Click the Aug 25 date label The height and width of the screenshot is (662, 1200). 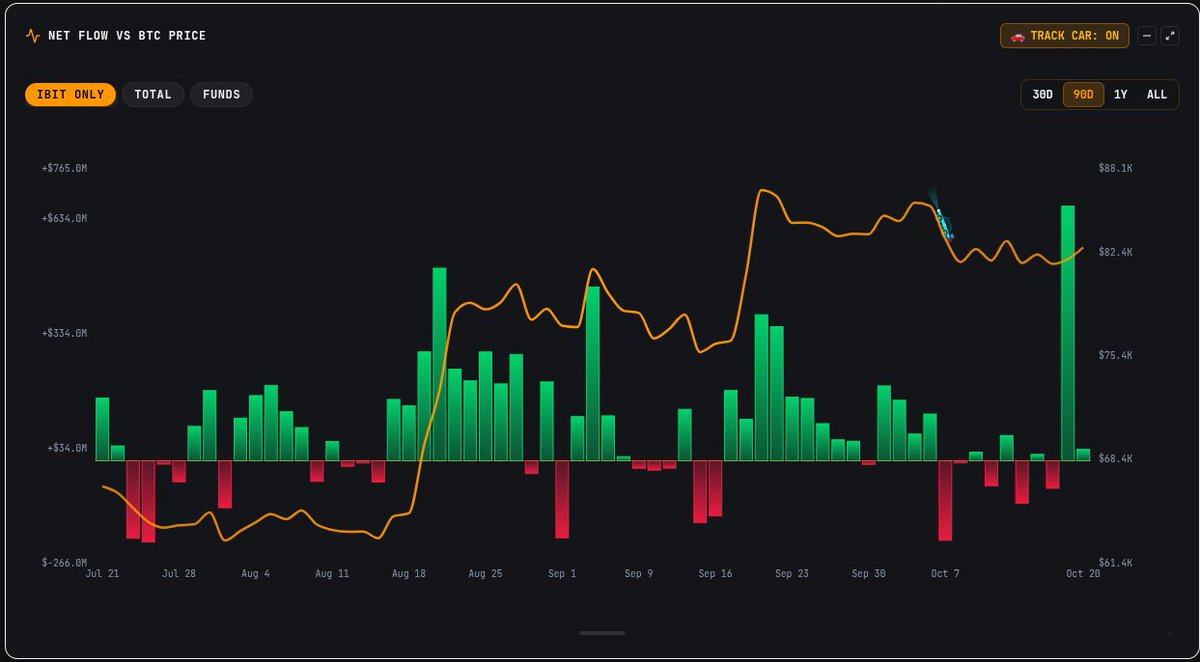pyautogui.click(x=485, y=574)
